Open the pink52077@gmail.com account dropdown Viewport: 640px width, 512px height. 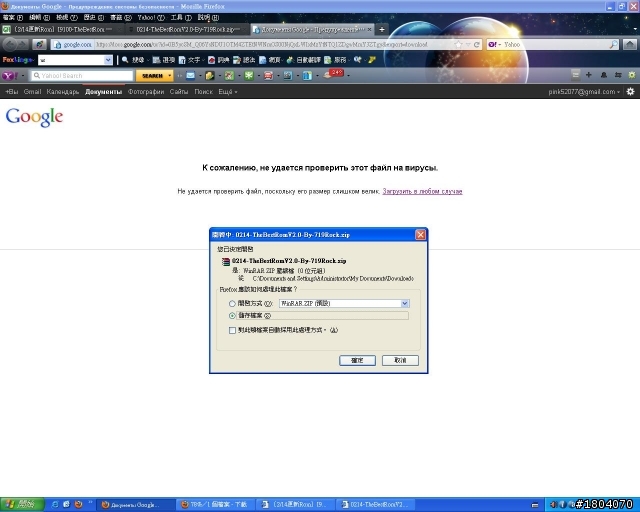pyautogui.click(x=584, y=91)
